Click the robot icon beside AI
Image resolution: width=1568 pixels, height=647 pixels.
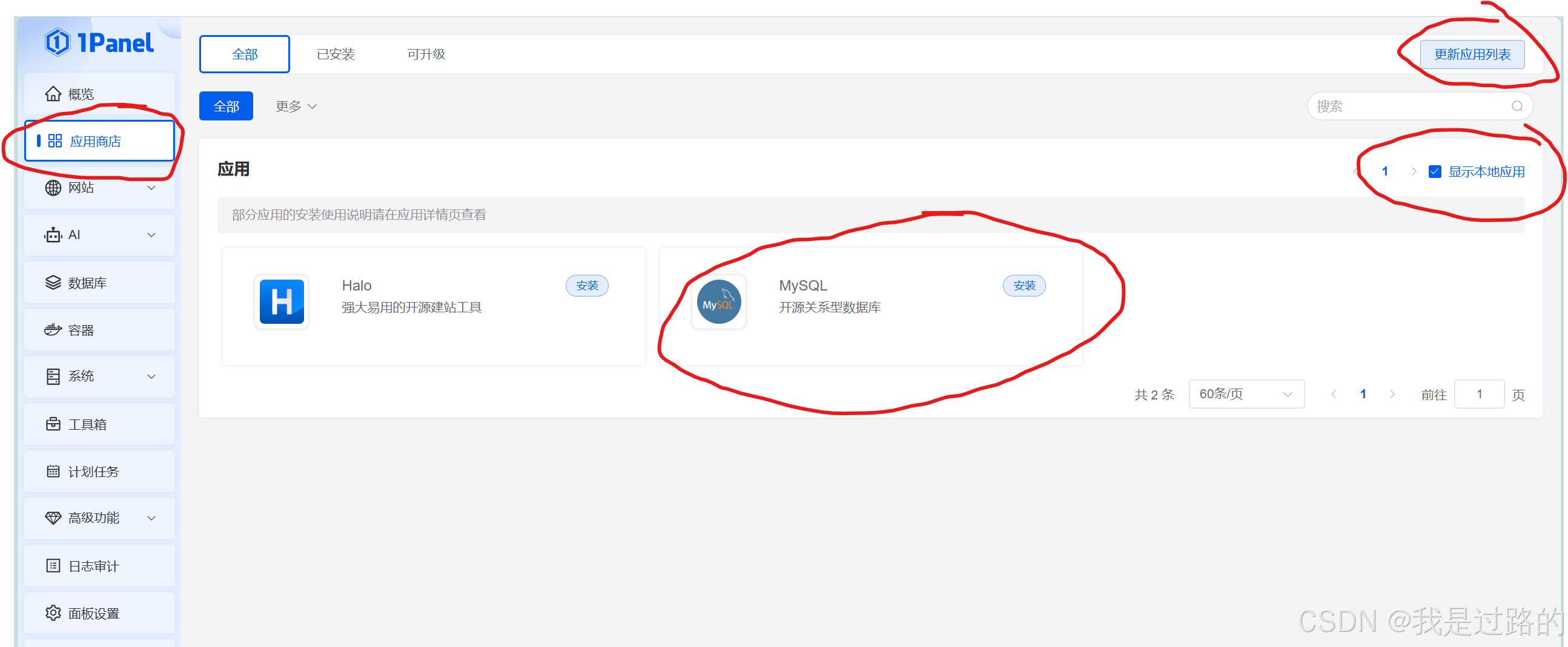point(53,235)
